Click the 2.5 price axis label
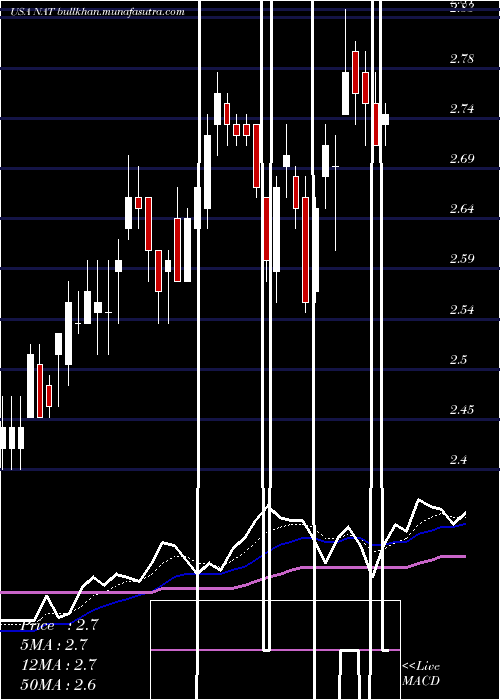500x700 pixels. click(458, 359)
